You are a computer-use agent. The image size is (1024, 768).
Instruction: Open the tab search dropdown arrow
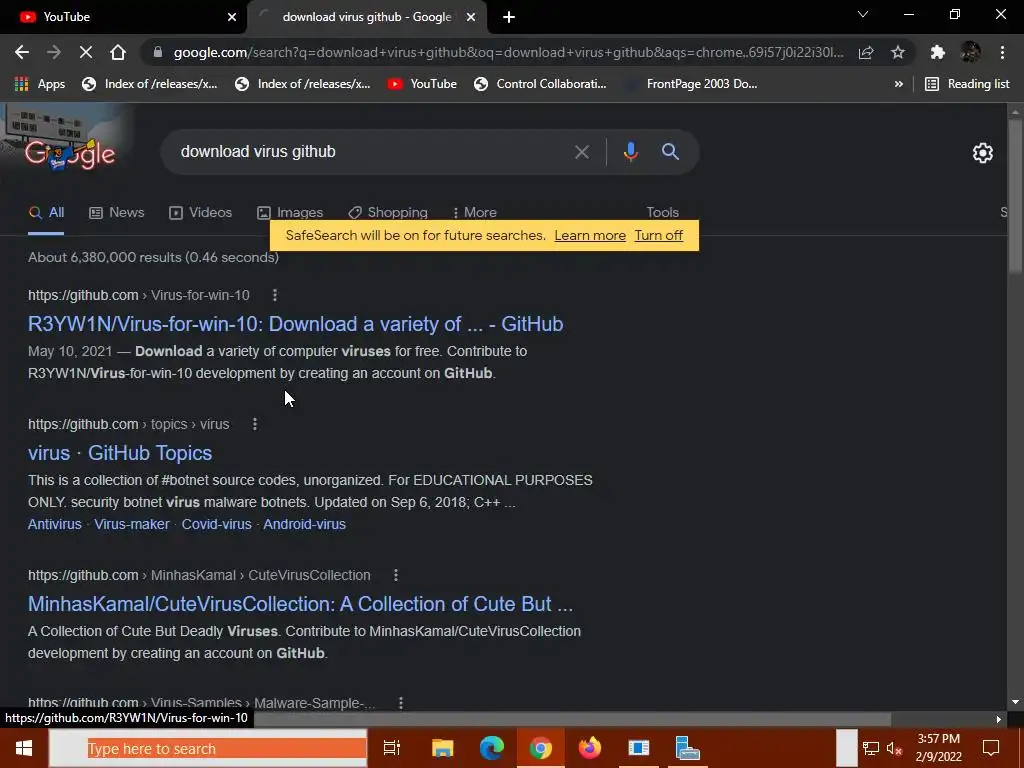pyautogui.click(x=863, y=14)
